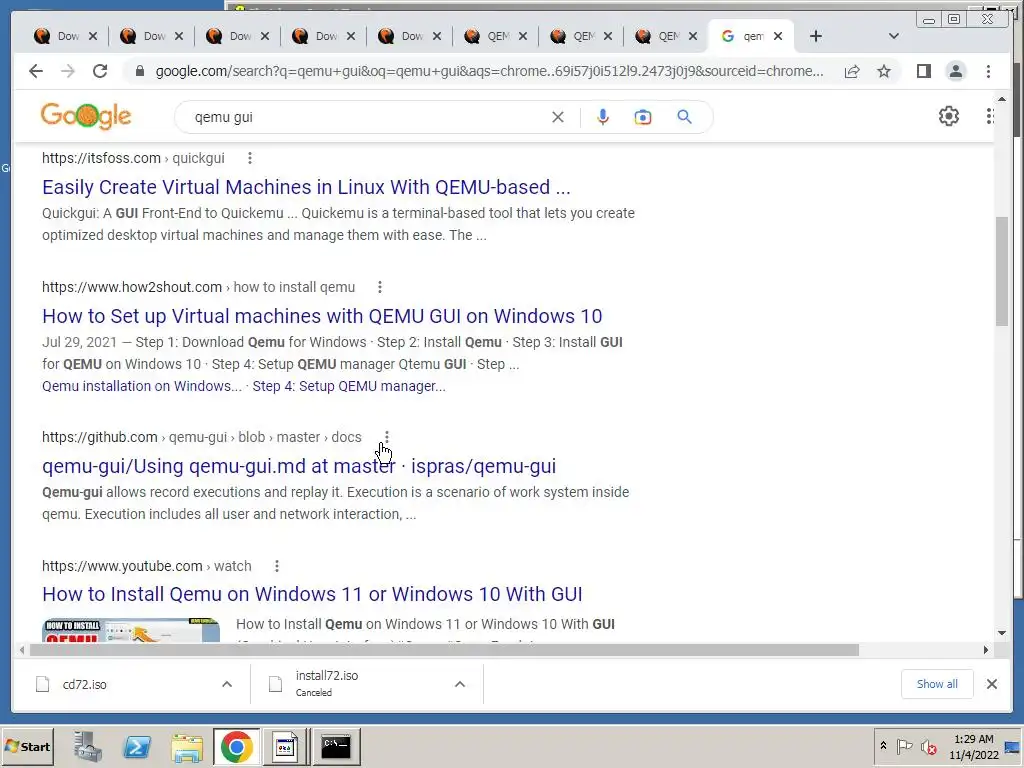This screenshot has height=768, width=1024.
Task: Open How to Install Qemu on Windows 11 result
Action: coord(312,594)
